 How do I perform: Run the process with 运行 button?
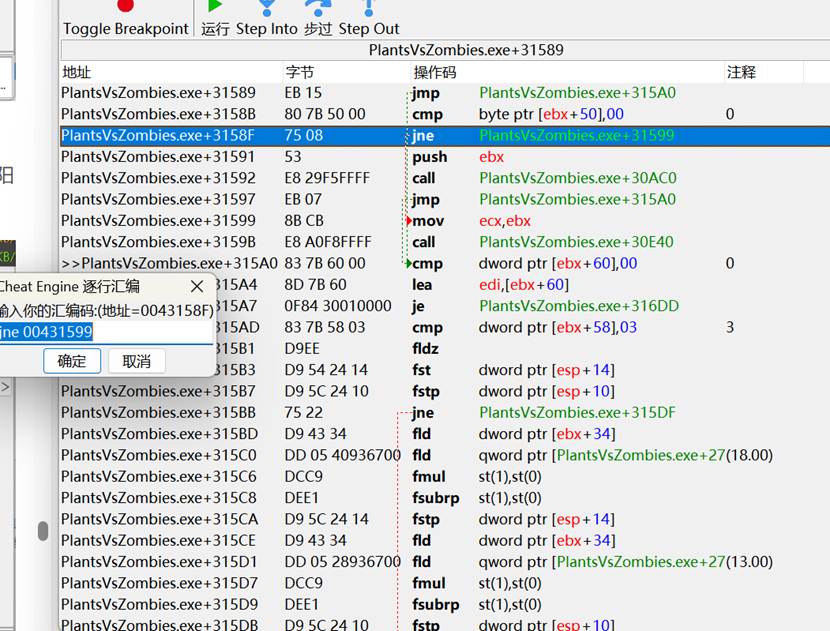coord(215,19)
